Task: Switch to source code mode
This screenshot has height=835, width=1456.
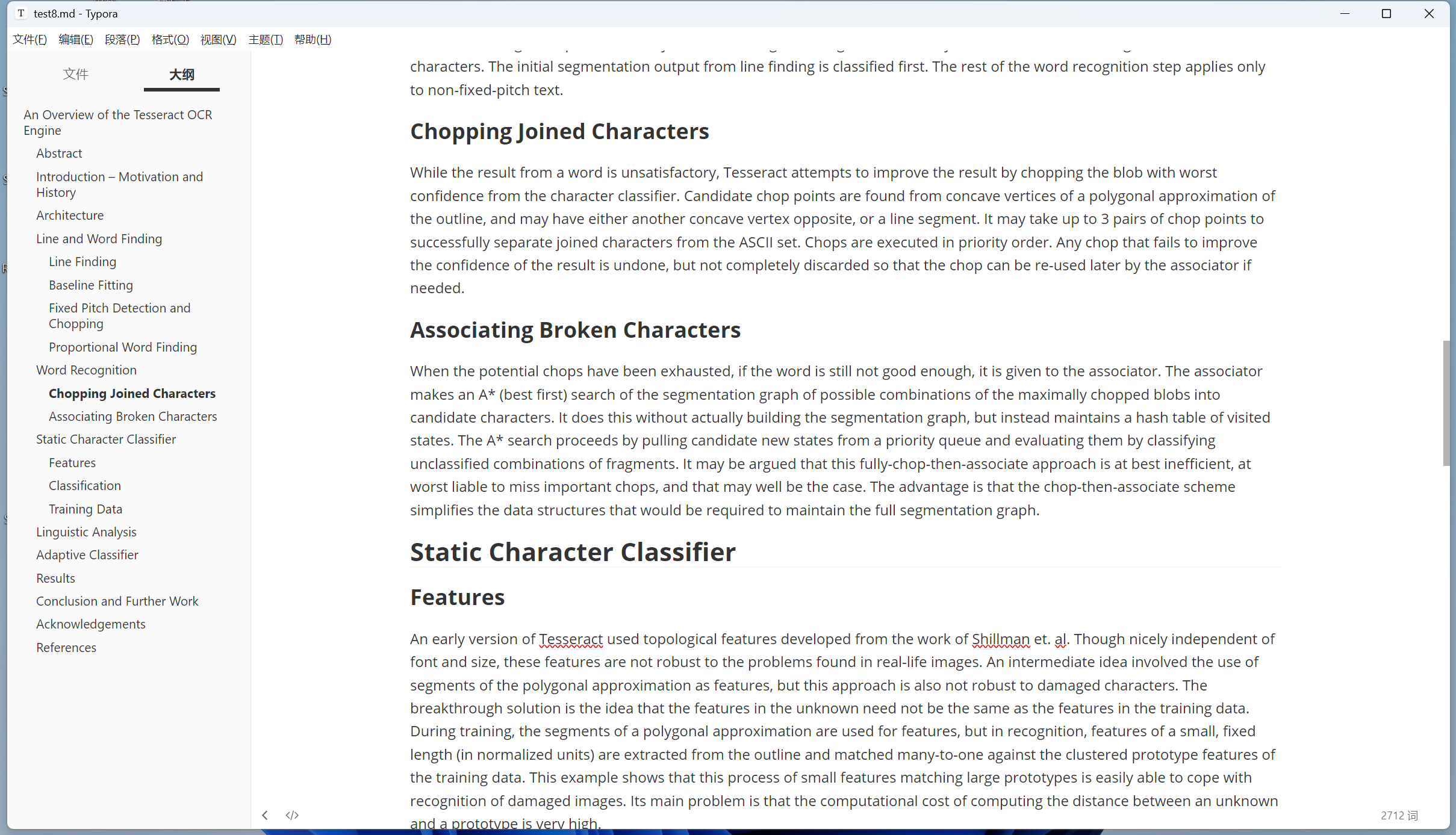Action: [292, 815]
